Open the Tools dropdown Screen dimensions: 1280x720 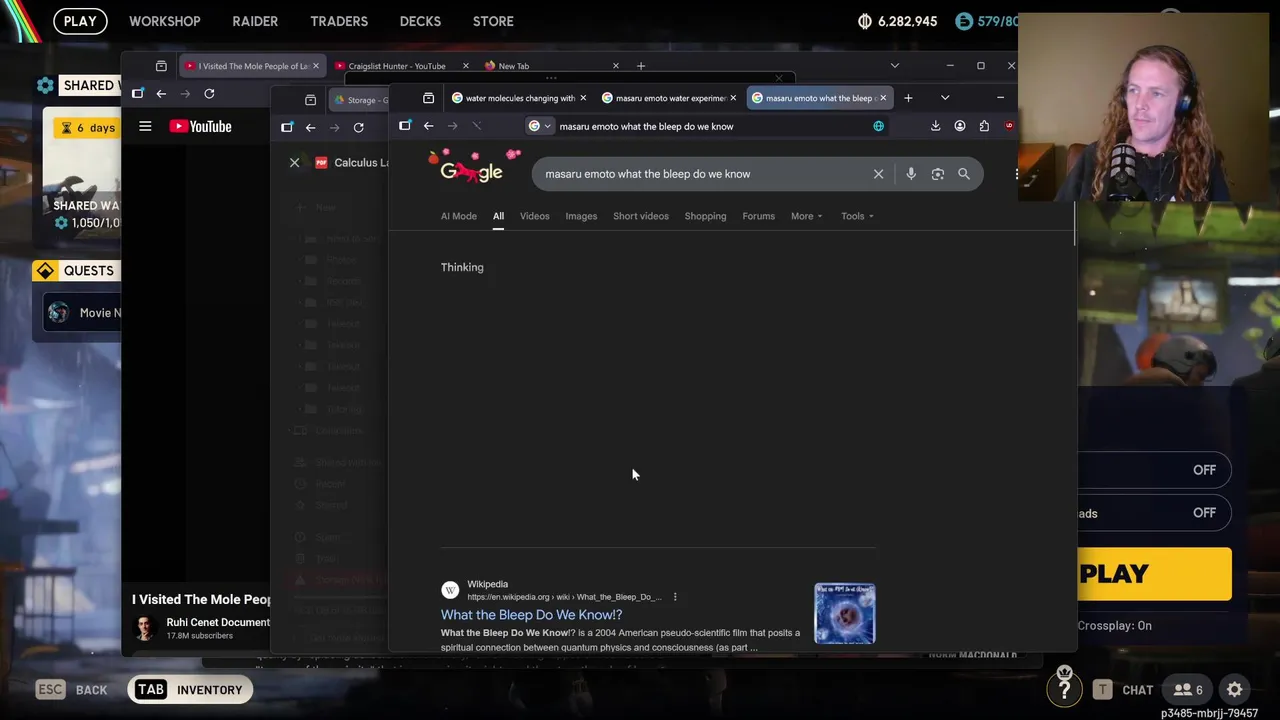[x=857, y=216]
